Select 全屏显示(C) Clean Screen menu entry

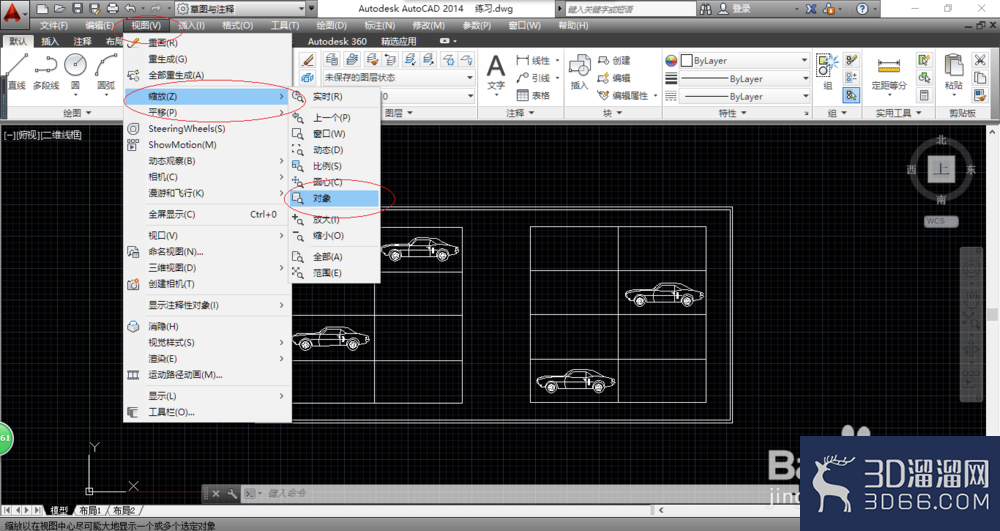click(x=207, y=214)
